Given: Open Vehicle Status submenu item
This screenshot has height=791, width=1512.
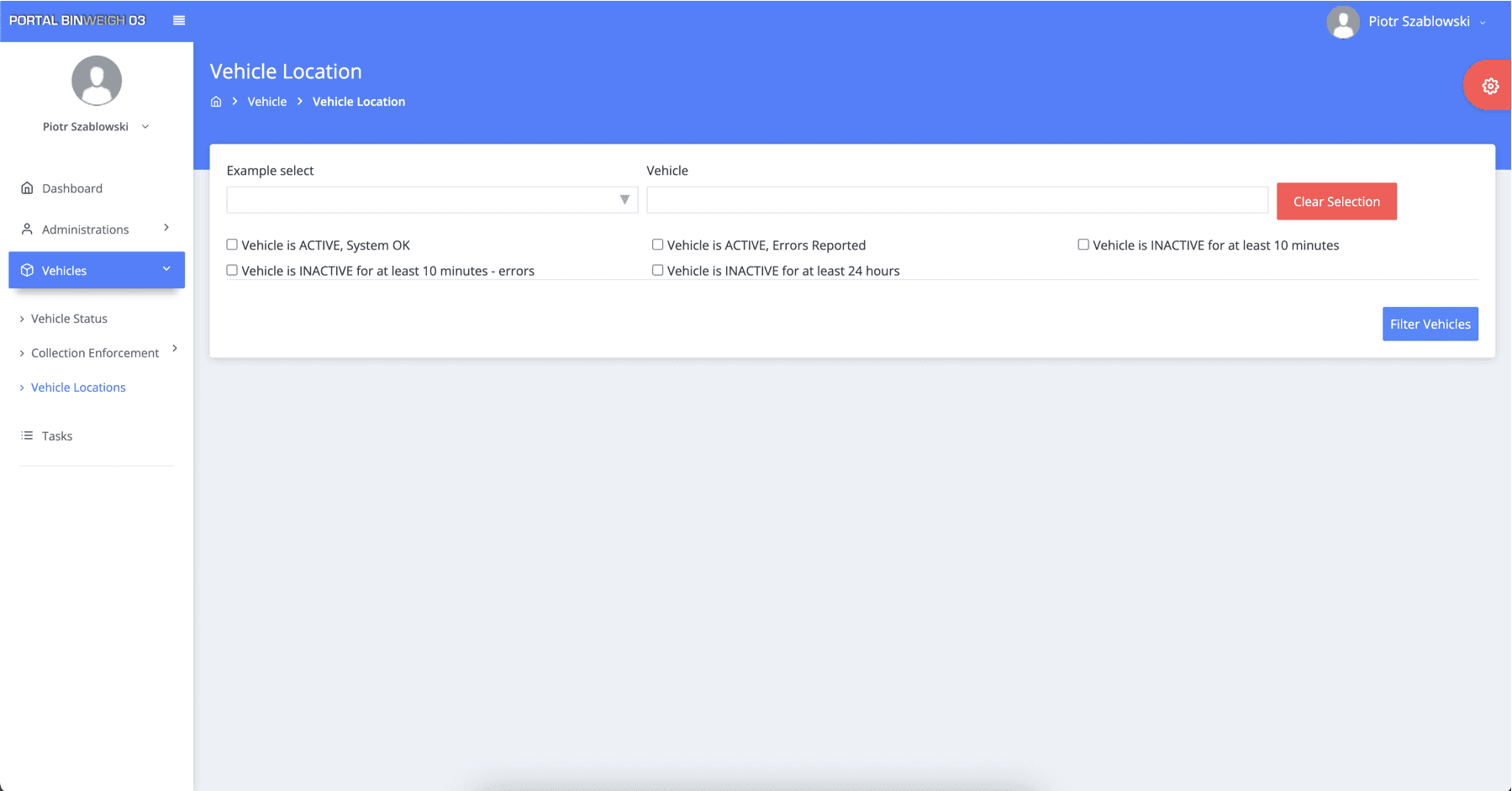Looking at the screenshot, I should (x=69, y=319).
